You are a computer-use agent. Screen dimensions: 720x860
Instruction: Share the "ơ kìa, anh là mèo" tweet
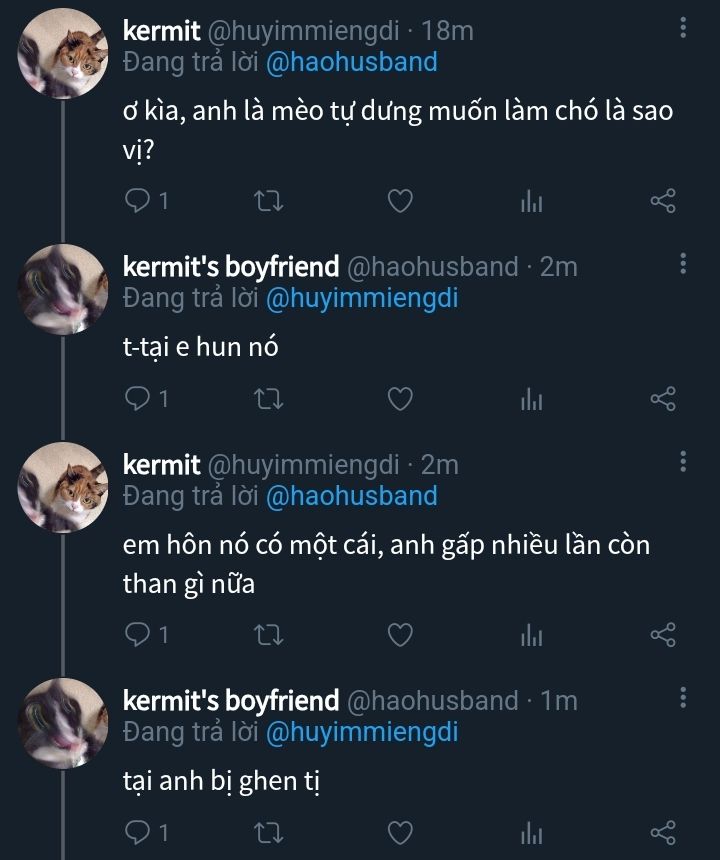tap(663, 201)
